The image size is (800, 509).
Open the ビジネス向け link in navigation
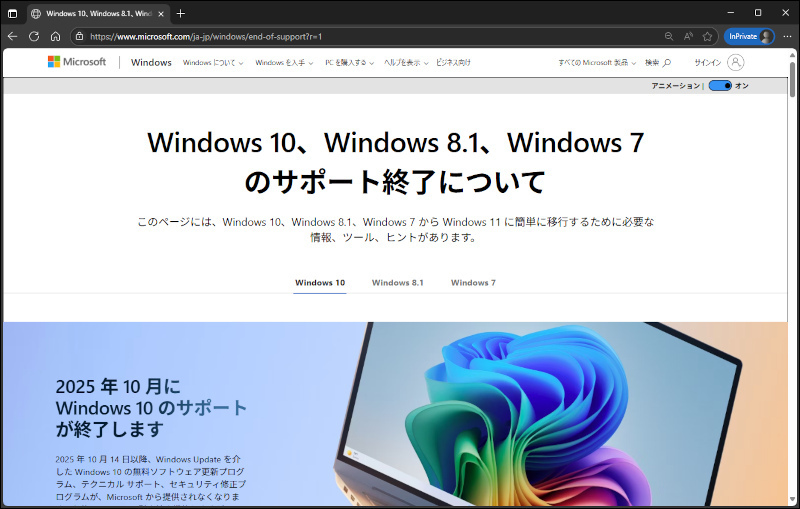point(453,62)
